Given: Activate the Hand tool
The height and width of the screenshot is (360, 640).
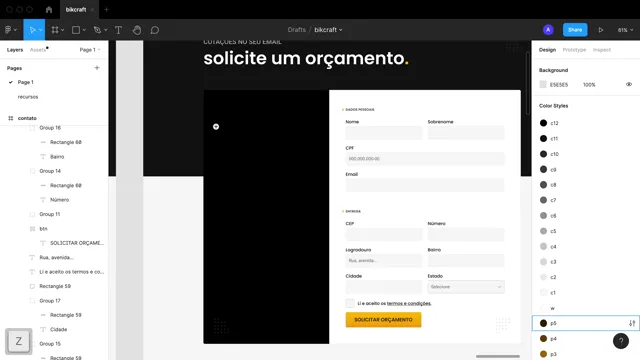Looking at the screenshot, I should pos(137,30).
